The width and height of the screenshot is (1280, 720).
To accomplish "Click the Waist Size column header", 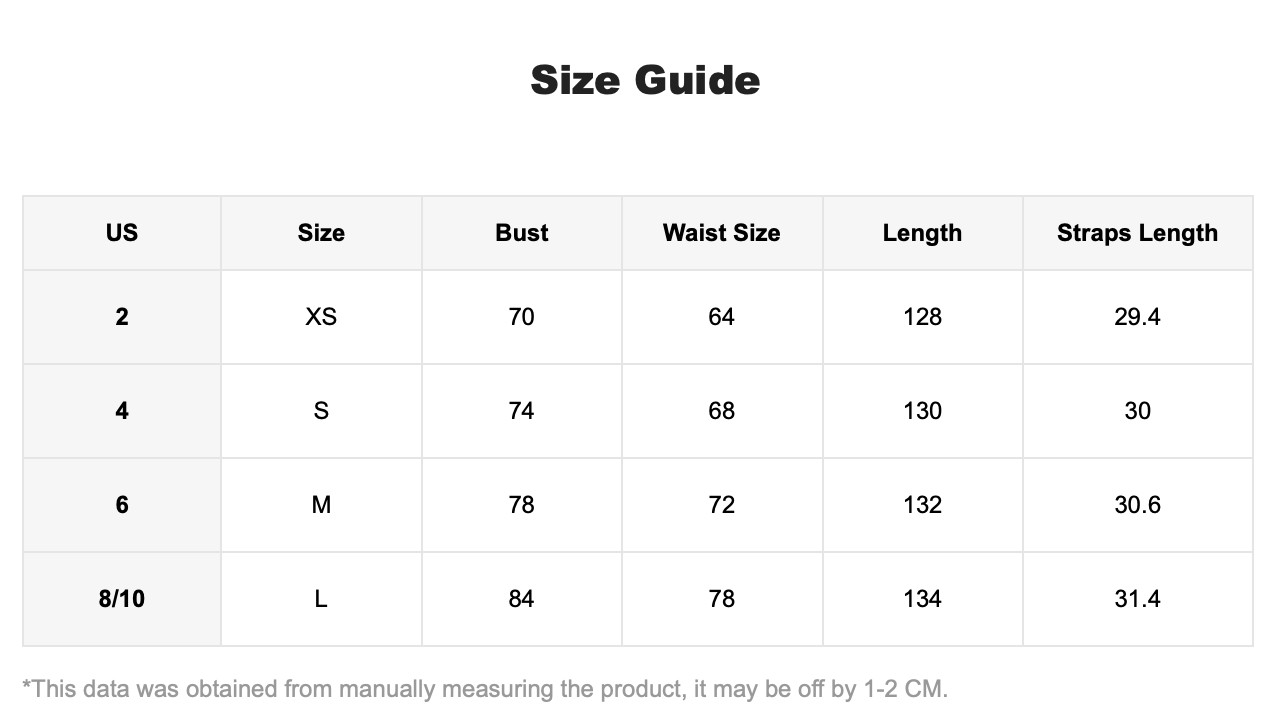I will [x=722, y=233].
